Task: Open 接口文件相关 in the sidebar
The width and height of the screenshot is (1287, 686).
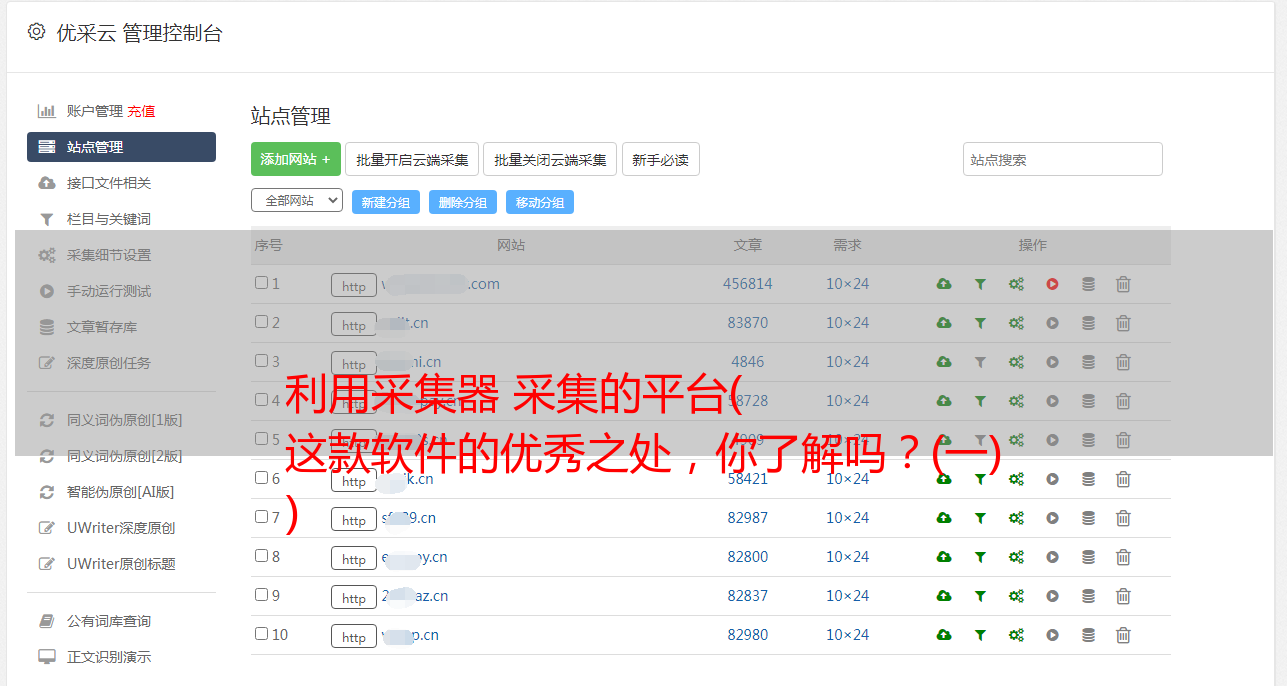Action: click(108, 183)
